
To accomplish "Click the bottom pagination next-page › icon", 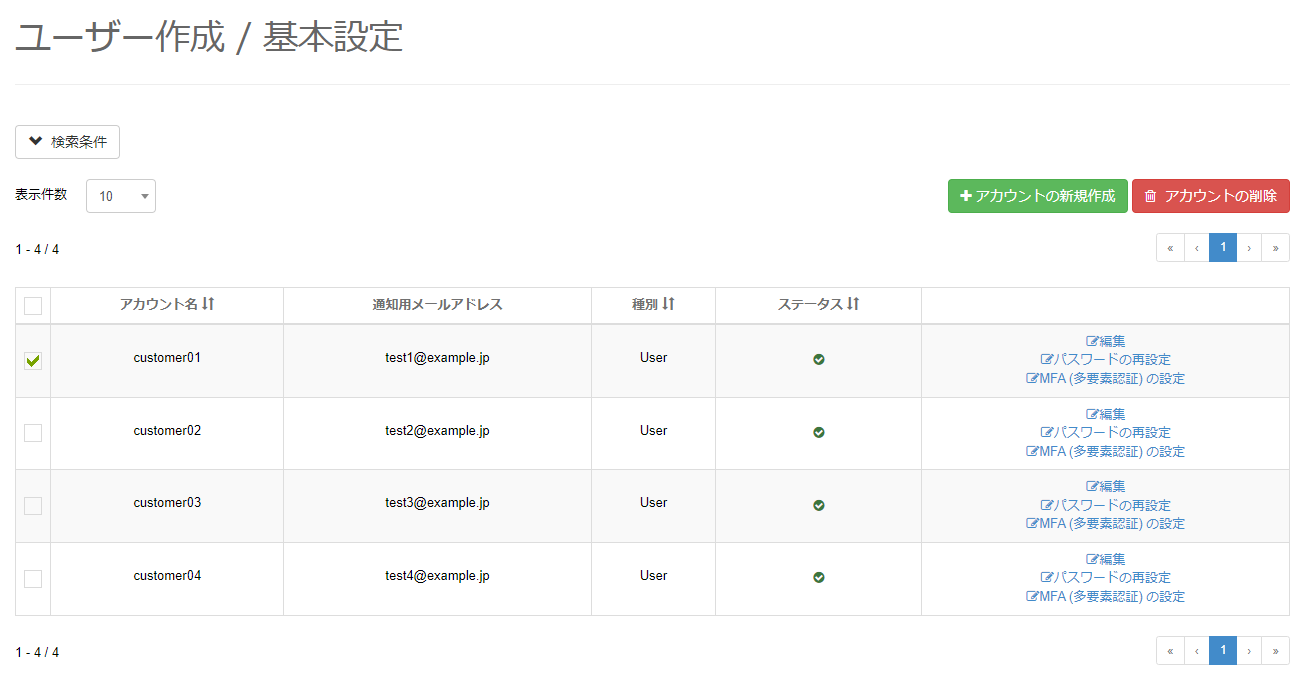I will 1249,651.
